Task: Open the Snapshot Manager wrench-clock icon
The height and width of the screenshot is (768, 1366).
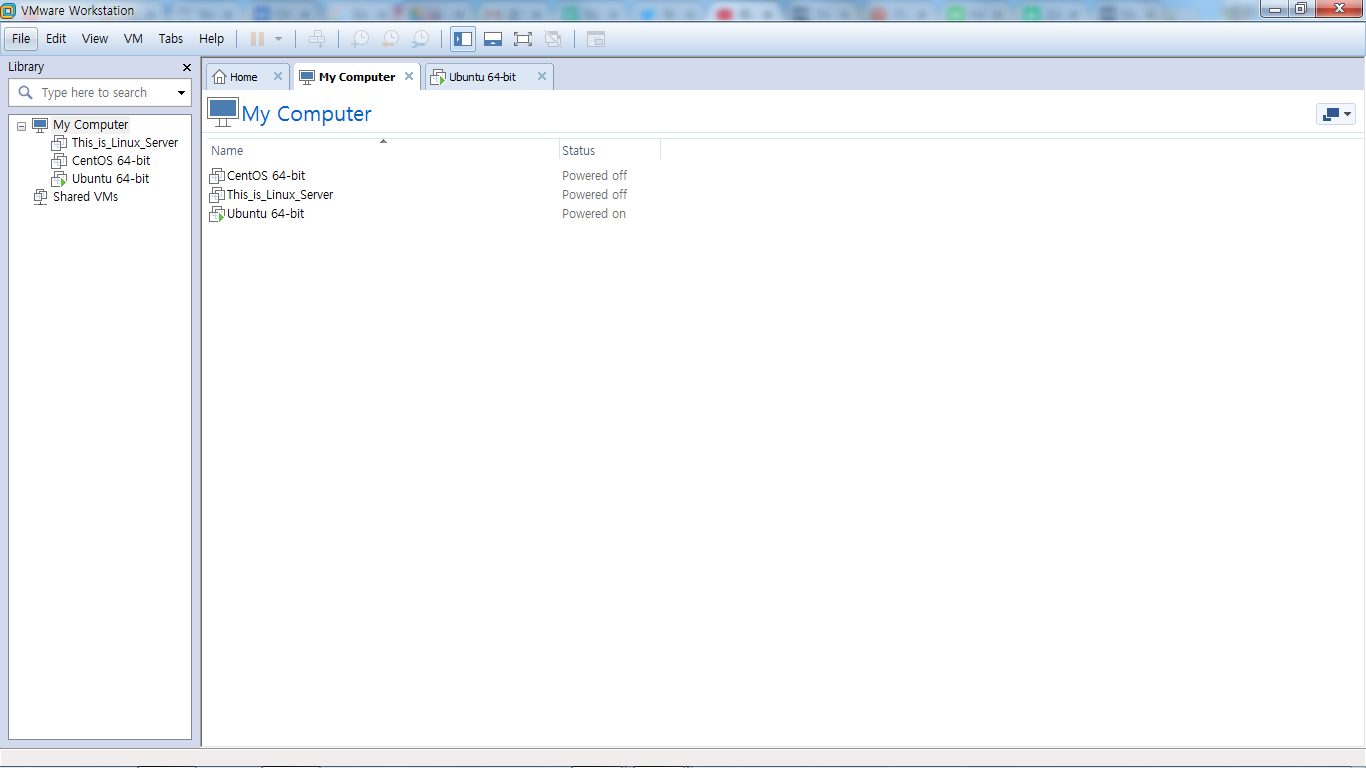Action: 421,39
